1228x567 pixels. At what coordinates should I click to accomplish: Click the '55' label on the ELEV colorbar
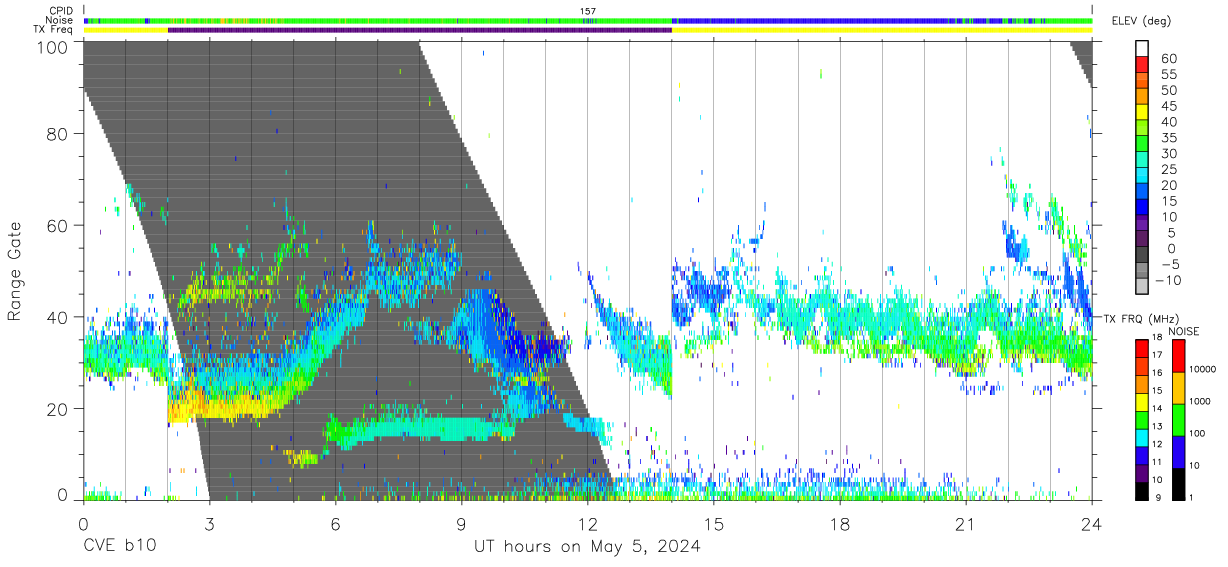point(1168,75)
